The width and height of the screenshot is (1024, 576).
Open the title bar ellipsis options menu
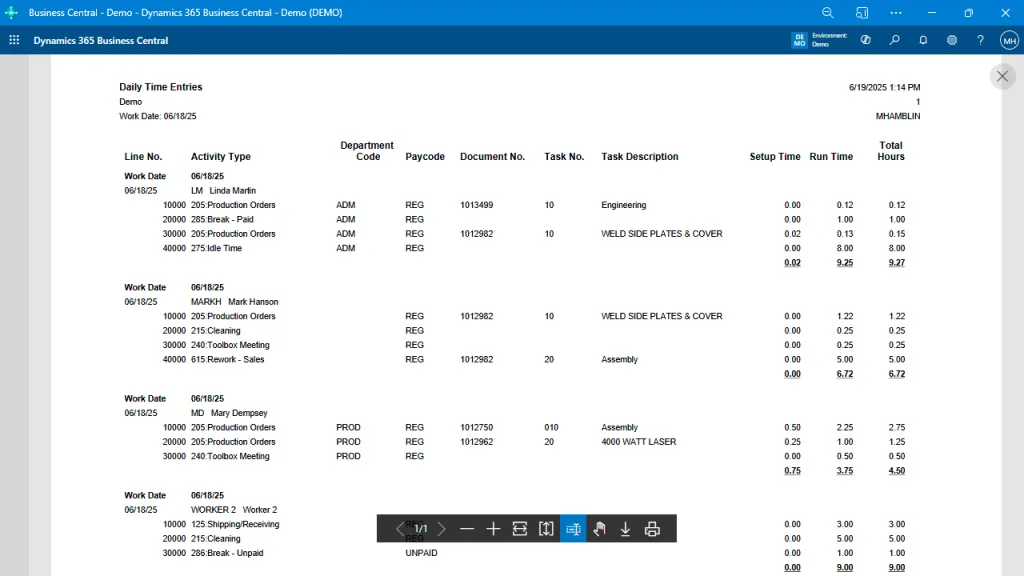(x=895, y=12)
